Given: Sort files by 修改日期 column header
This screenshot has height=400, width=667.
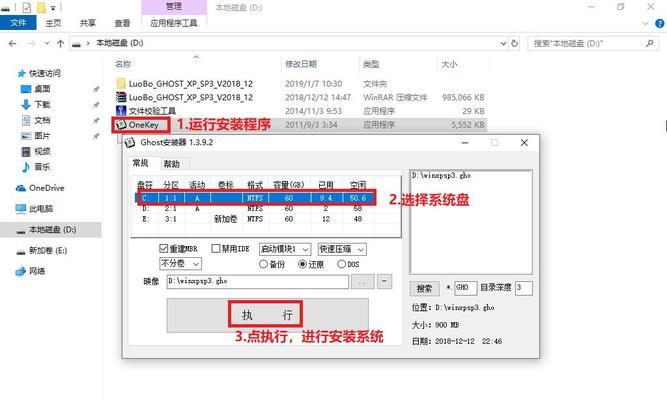Looking at the screenshot, I should (x=301, y=64).
